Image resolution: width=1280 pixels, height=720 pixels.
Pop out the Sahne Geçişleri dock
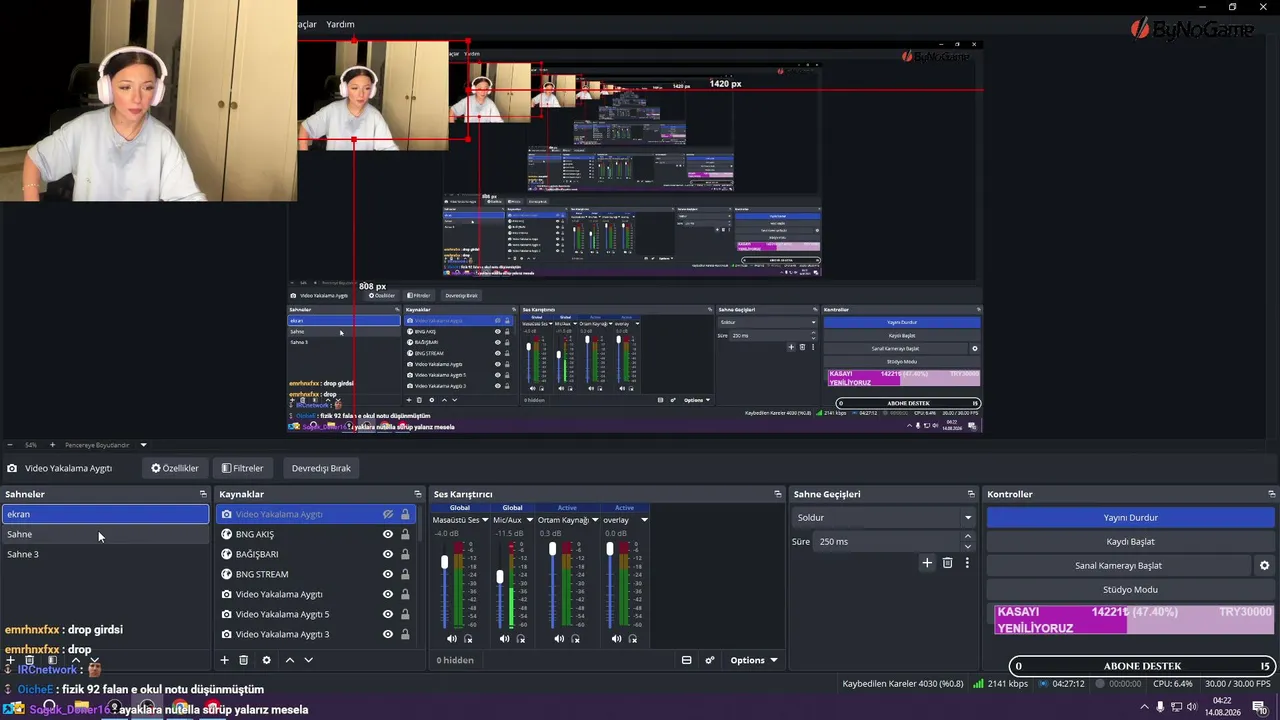[x=971, y=494]
